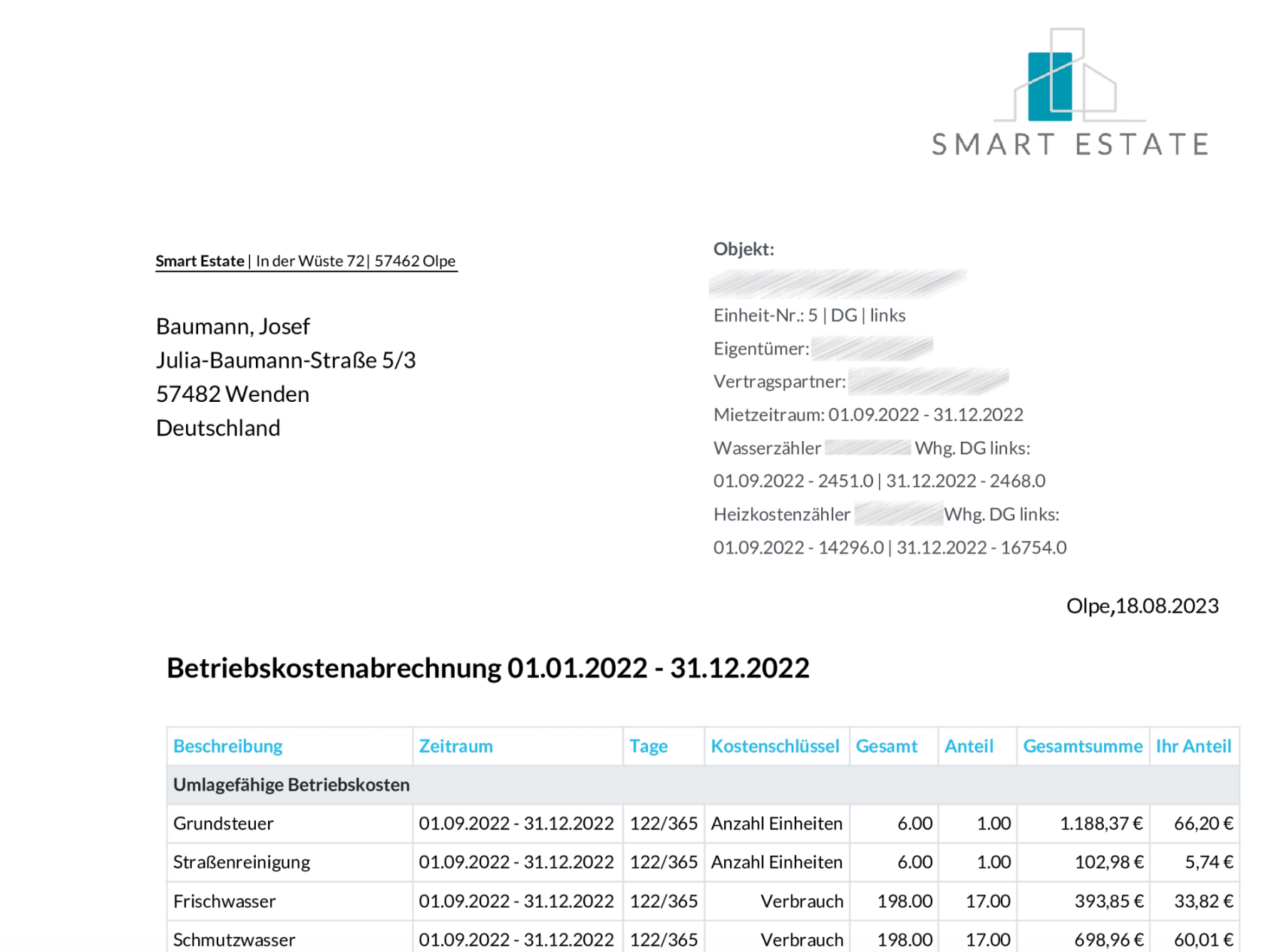
Task: Click the 'Objekt:' label
Action: pos(743,249)
